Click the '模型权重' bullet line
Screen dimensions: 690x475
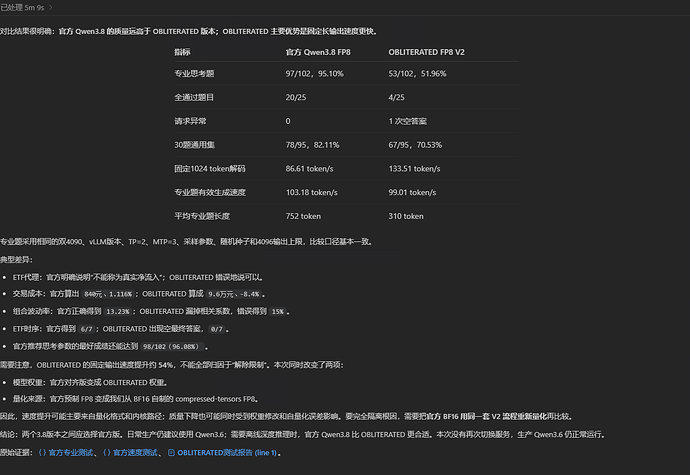tap(90, 383)
